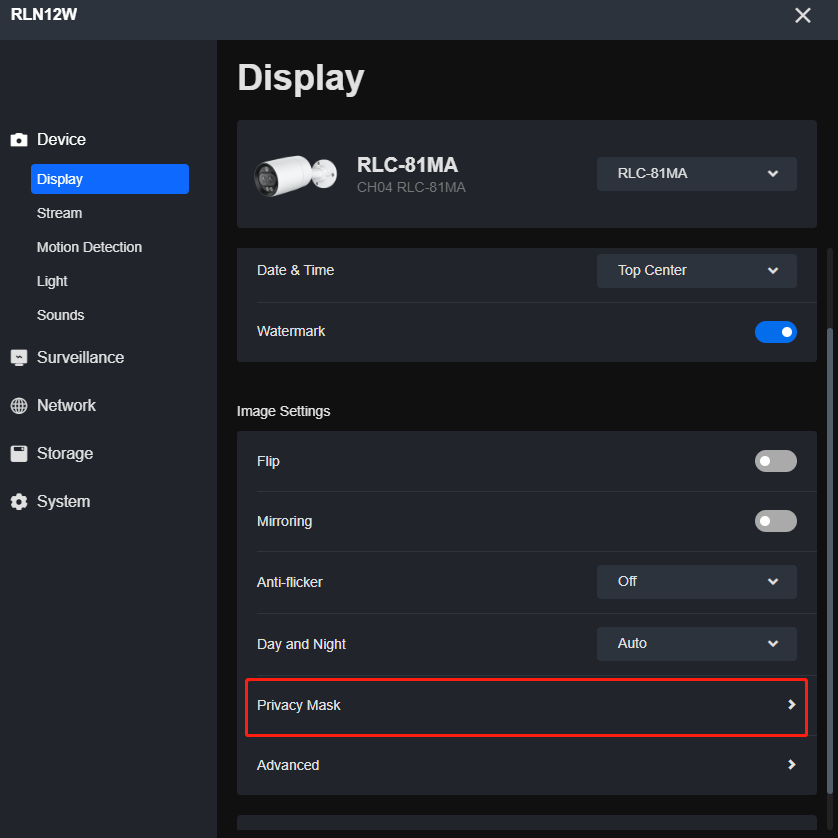Click the Surveillance monitor icon
Screen dimensions: 838x838
coord(19,358)
